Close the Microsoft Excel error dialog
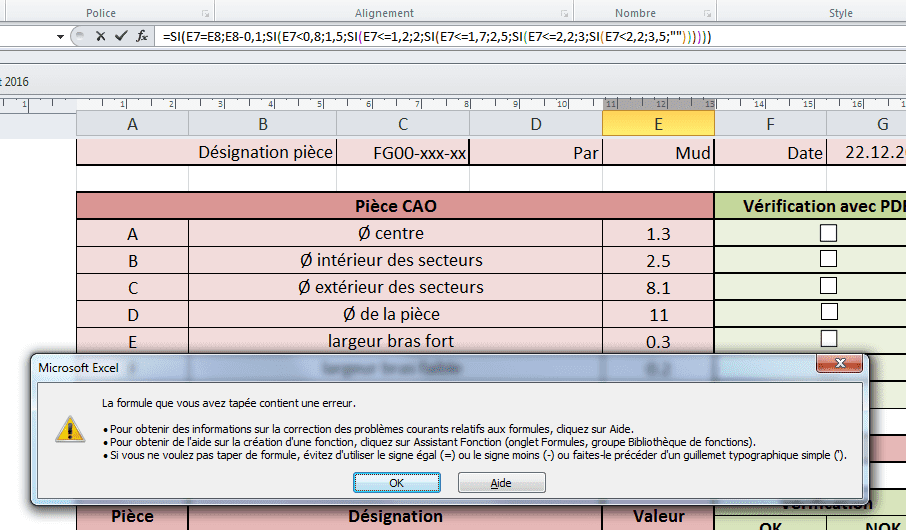Image resolution: width=906 pixels, height=530 pixels. click(x=839, y=365)
